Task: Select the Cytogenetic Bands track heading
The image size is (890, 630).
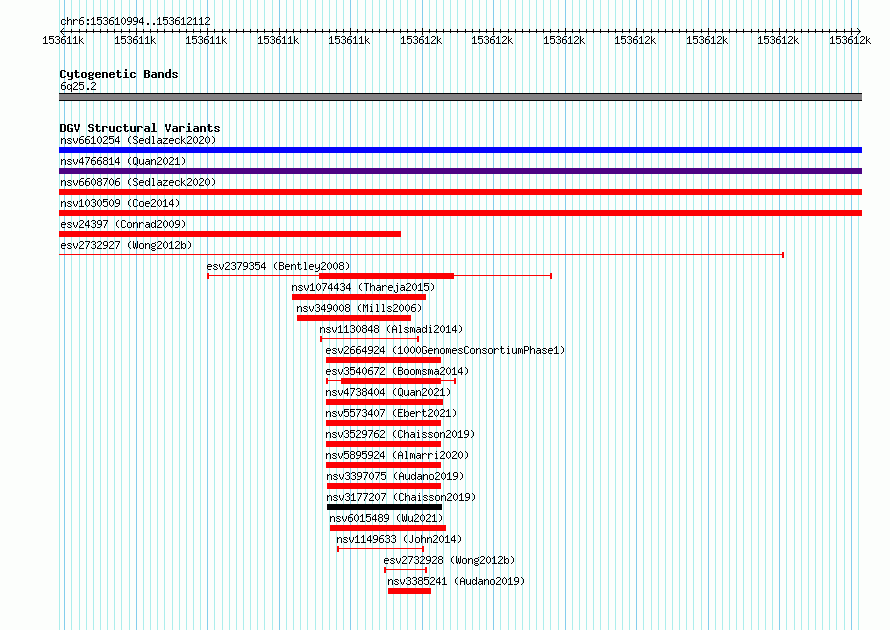Action: [119, 74]
